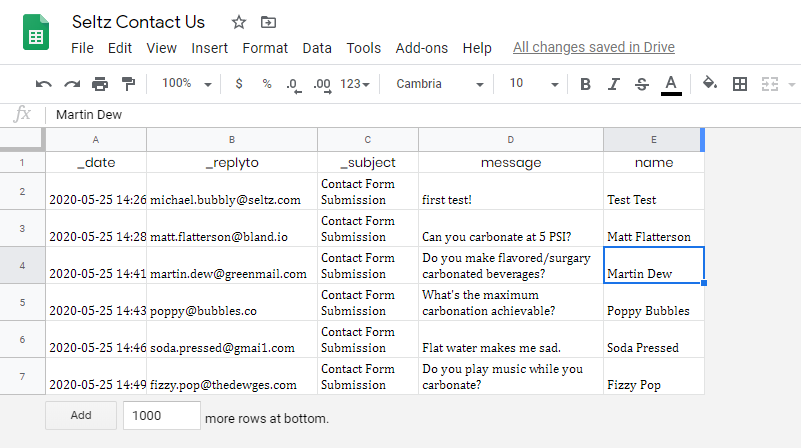This screenshot has width=801, height=448.
Task: Open the zoom 100% dropdown
Action: click(x=186, y=84)
